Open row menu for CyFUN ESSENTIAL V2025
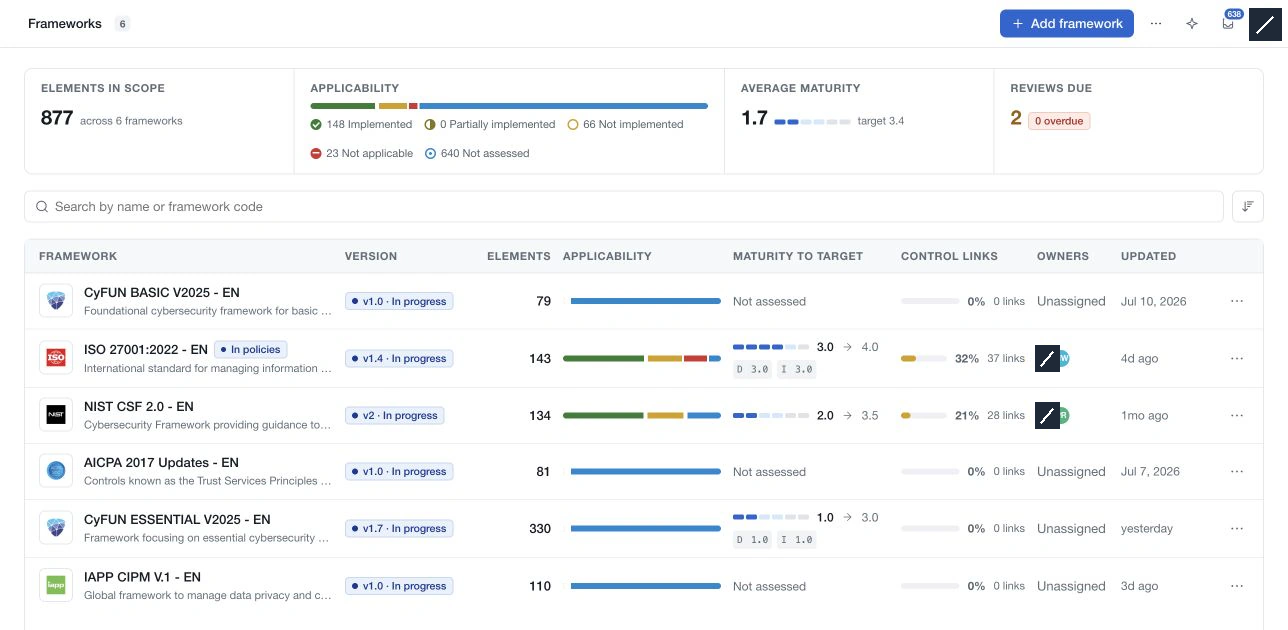Viewport: 1288px width, 630px height. click(1237, 528)
